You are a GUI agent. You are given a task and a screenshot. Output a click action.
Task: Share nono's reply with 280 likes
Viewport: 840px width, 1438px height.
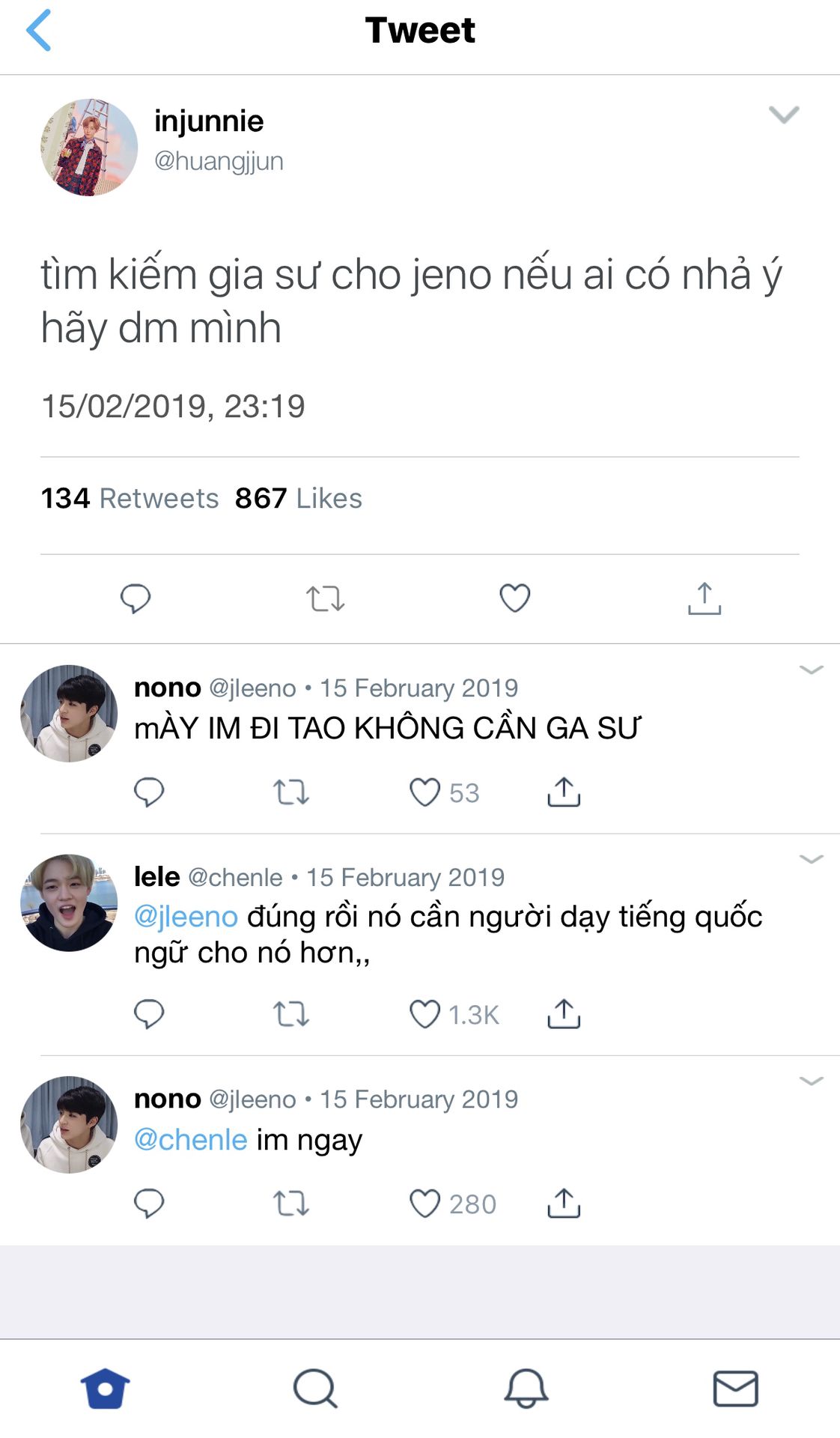pyautogui.click(x=564, y=1203)
